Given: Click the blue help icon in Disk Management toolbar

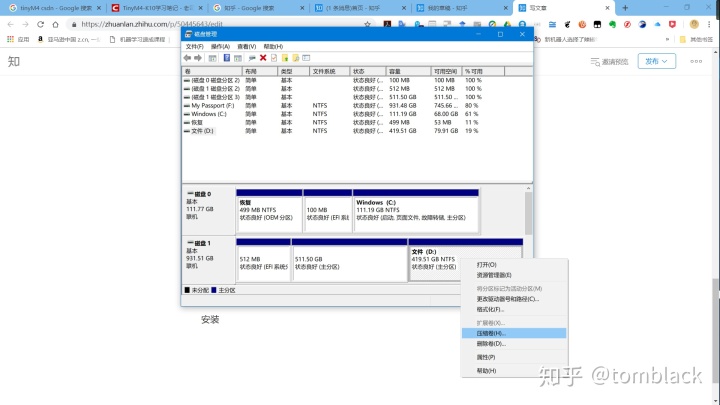Looking at the screenshot, I should [227, 58].
